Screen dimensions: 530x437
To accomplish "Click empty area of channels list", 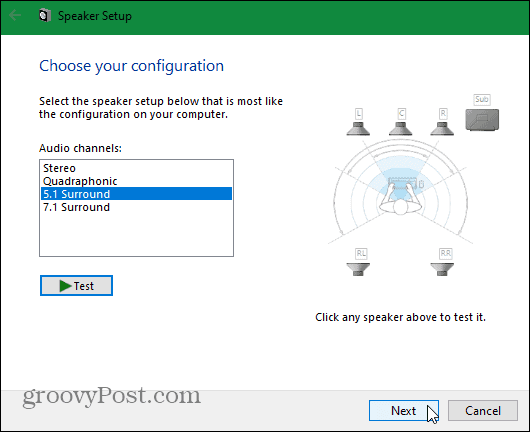I will 136,235.
